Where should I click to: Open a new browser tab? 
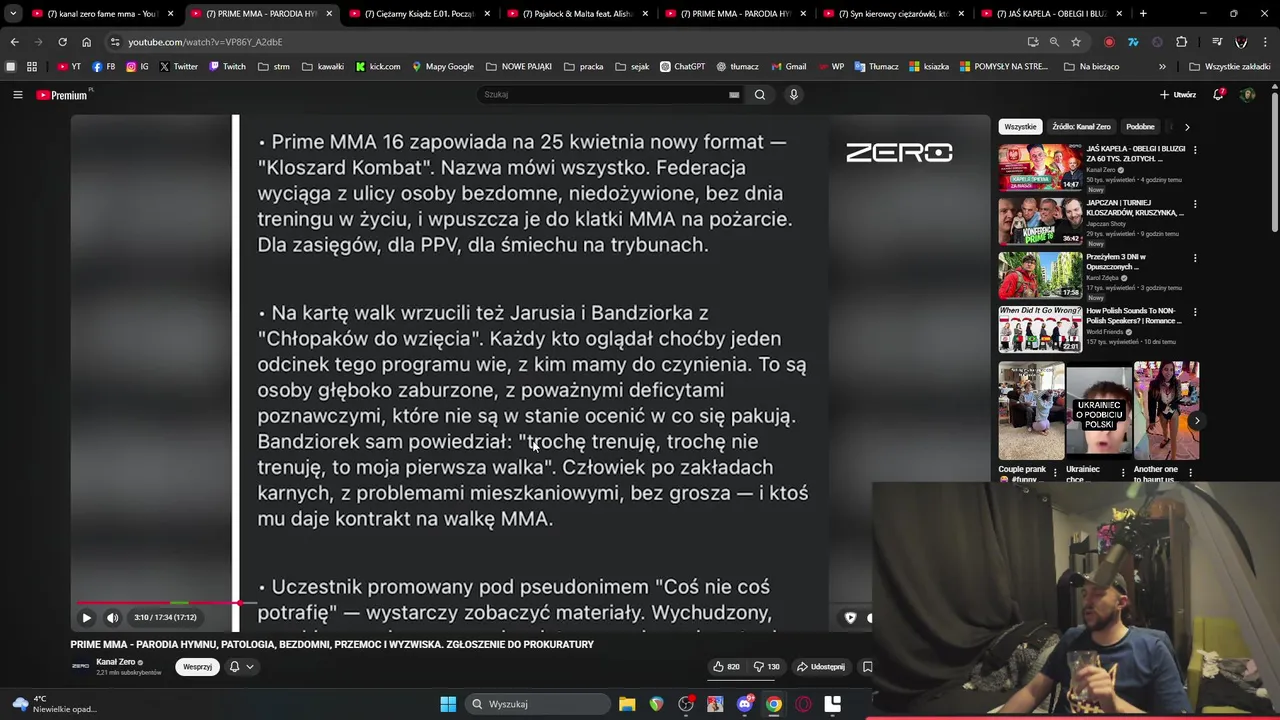click(x=1143, y=14)
